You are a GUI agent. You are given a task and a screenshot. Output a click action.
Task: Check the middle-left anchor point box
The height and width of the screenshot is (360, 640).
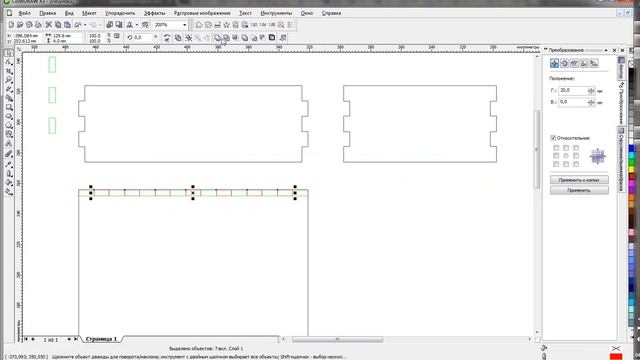coord(556,156)
